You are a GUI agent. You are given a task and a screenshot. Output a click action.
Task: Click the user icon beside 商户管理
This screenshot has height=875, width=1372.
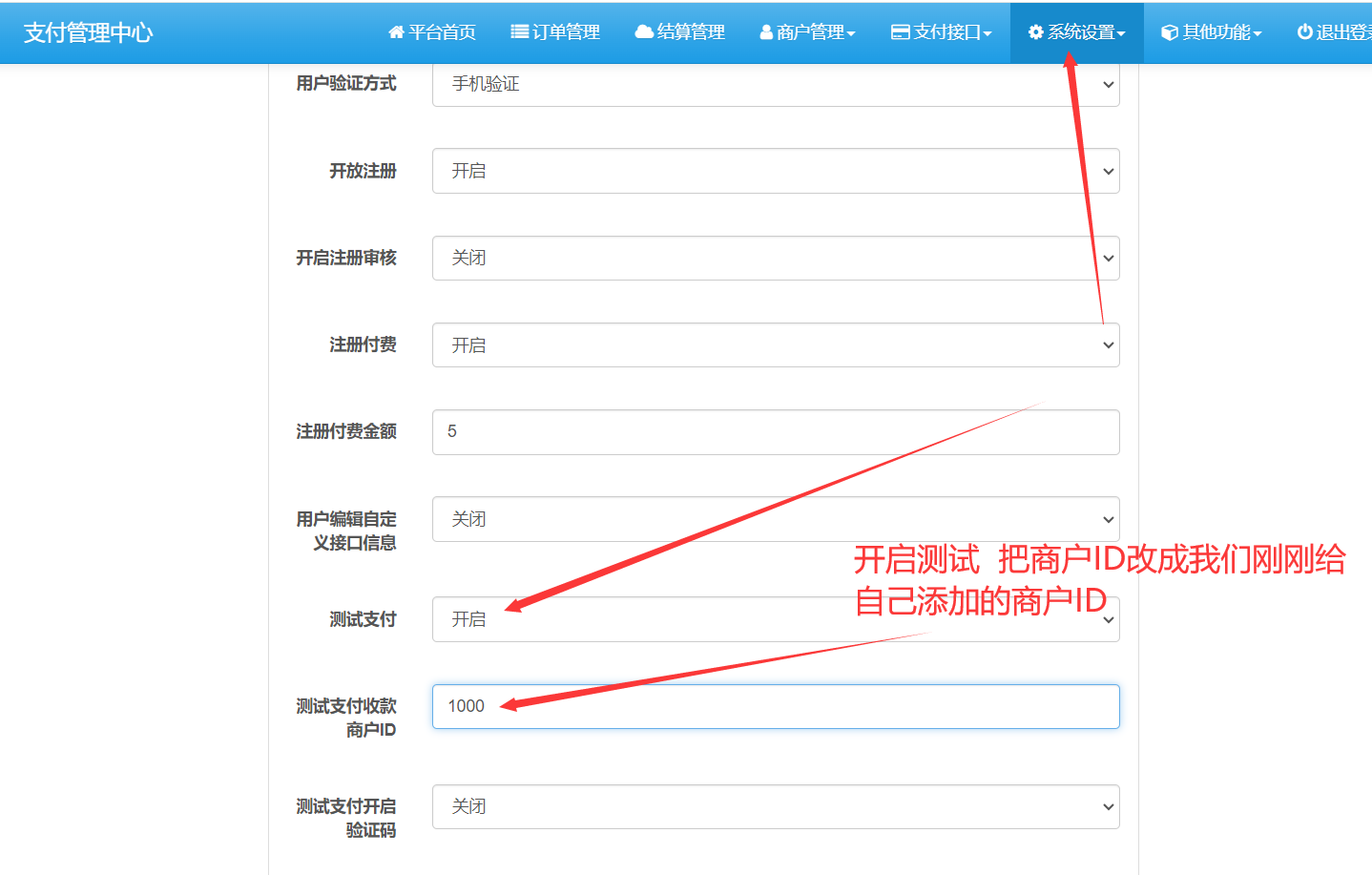766,32
